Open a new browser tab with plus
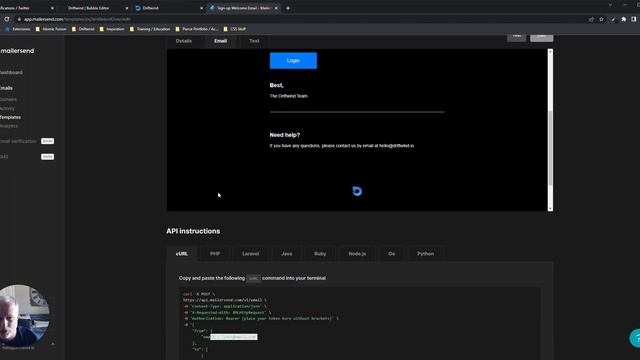The width and height of the screenshot is (640, 360). click(288, 8)
